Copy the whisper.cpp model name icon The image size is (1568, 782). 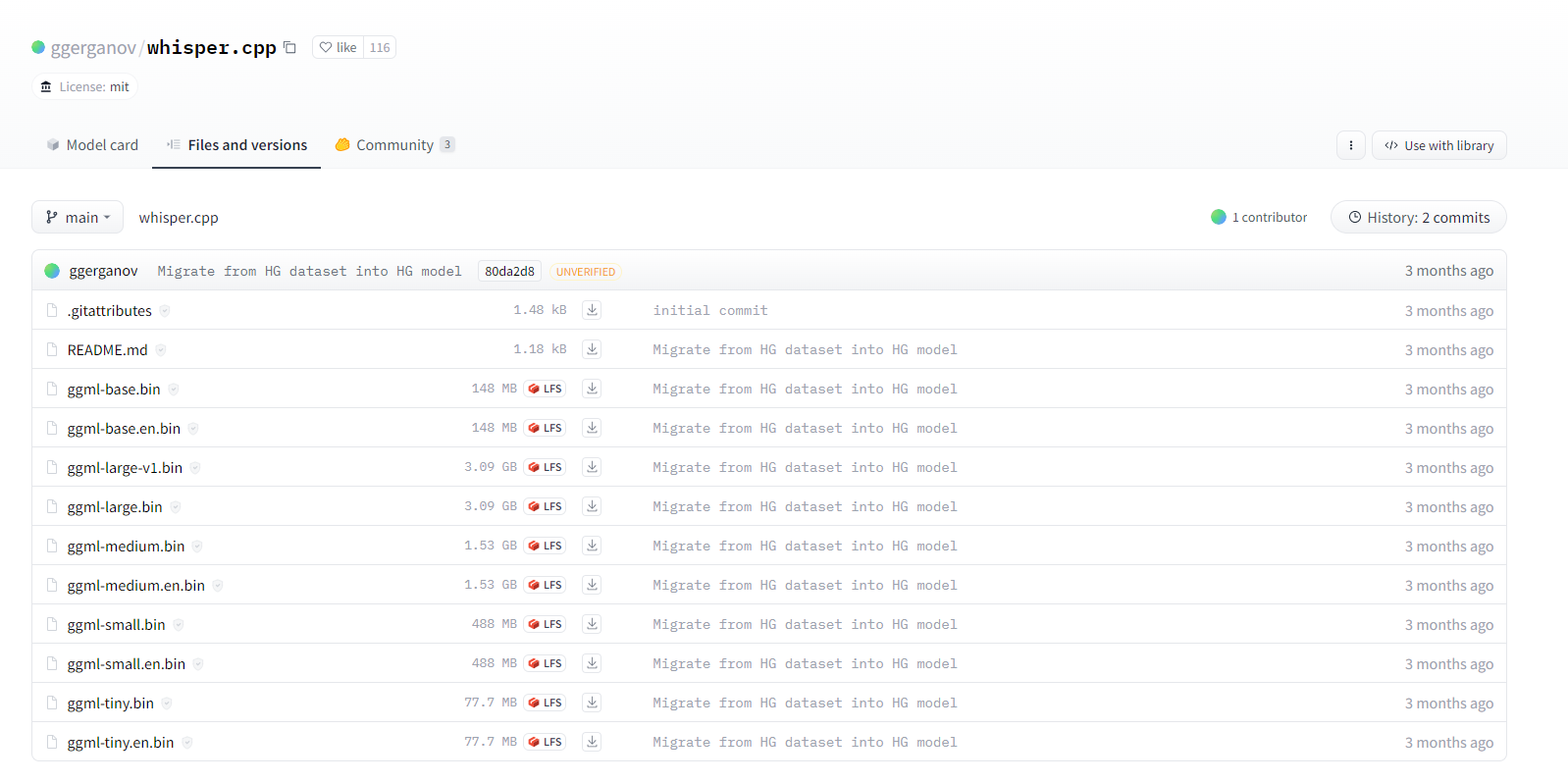point(289,47)
